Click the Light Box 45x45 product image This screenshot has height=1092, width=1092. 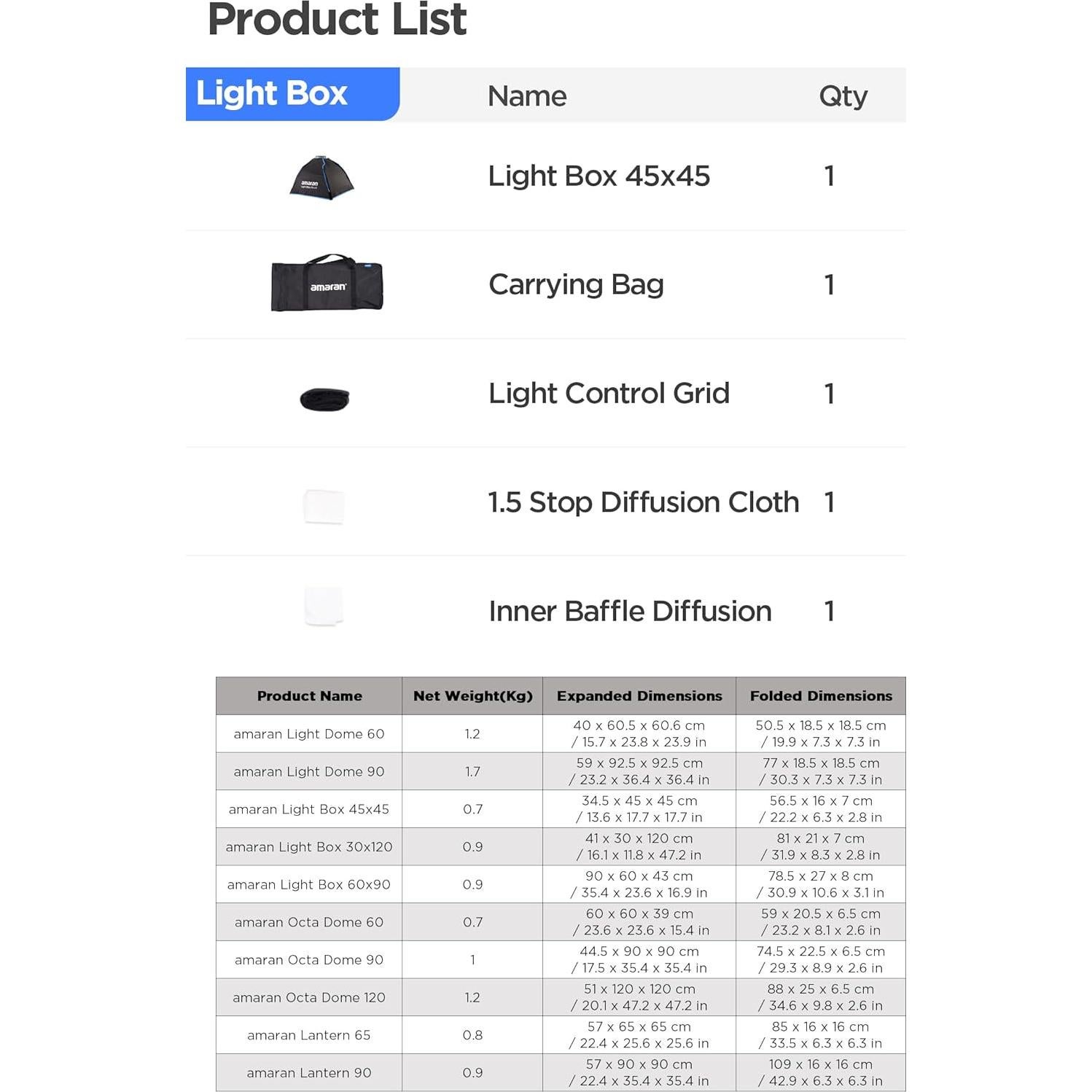coord(321,177)
